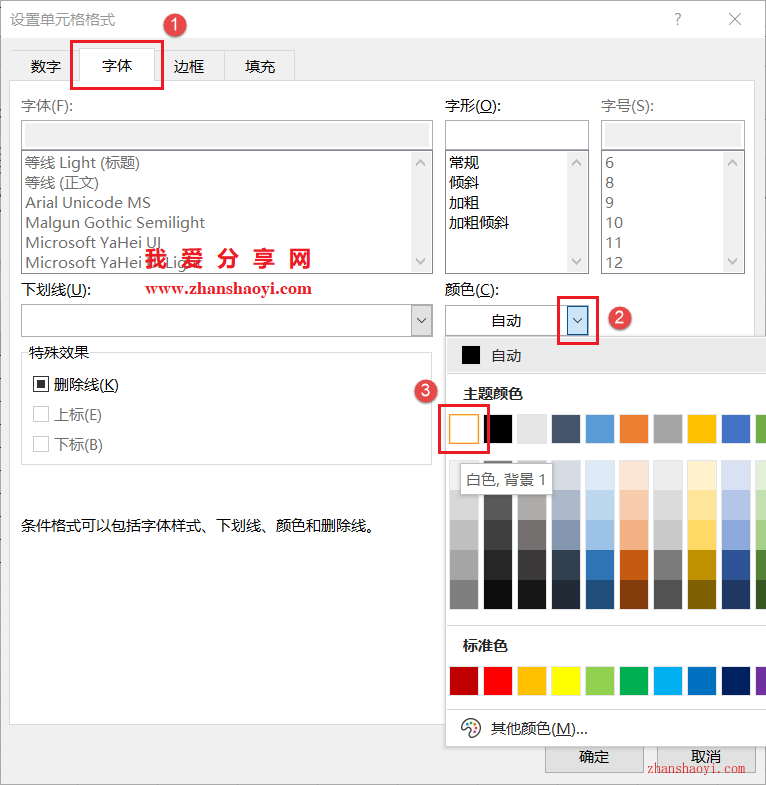The image size is (766, 785).
Task: Click the 字号 size input field
Action: (x=672, y=135)
